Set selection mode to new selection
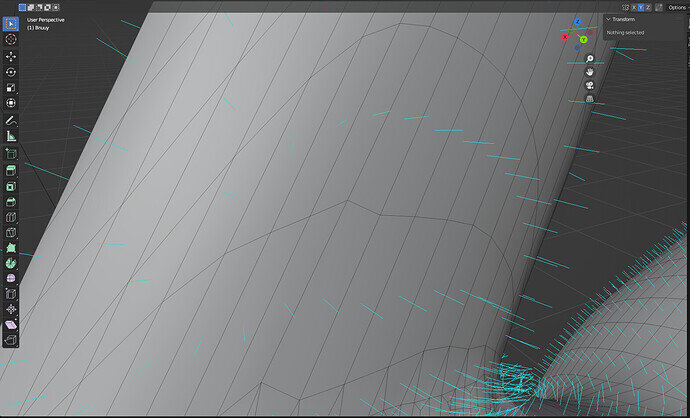This screenshot has width=690, height=418. 22,7
